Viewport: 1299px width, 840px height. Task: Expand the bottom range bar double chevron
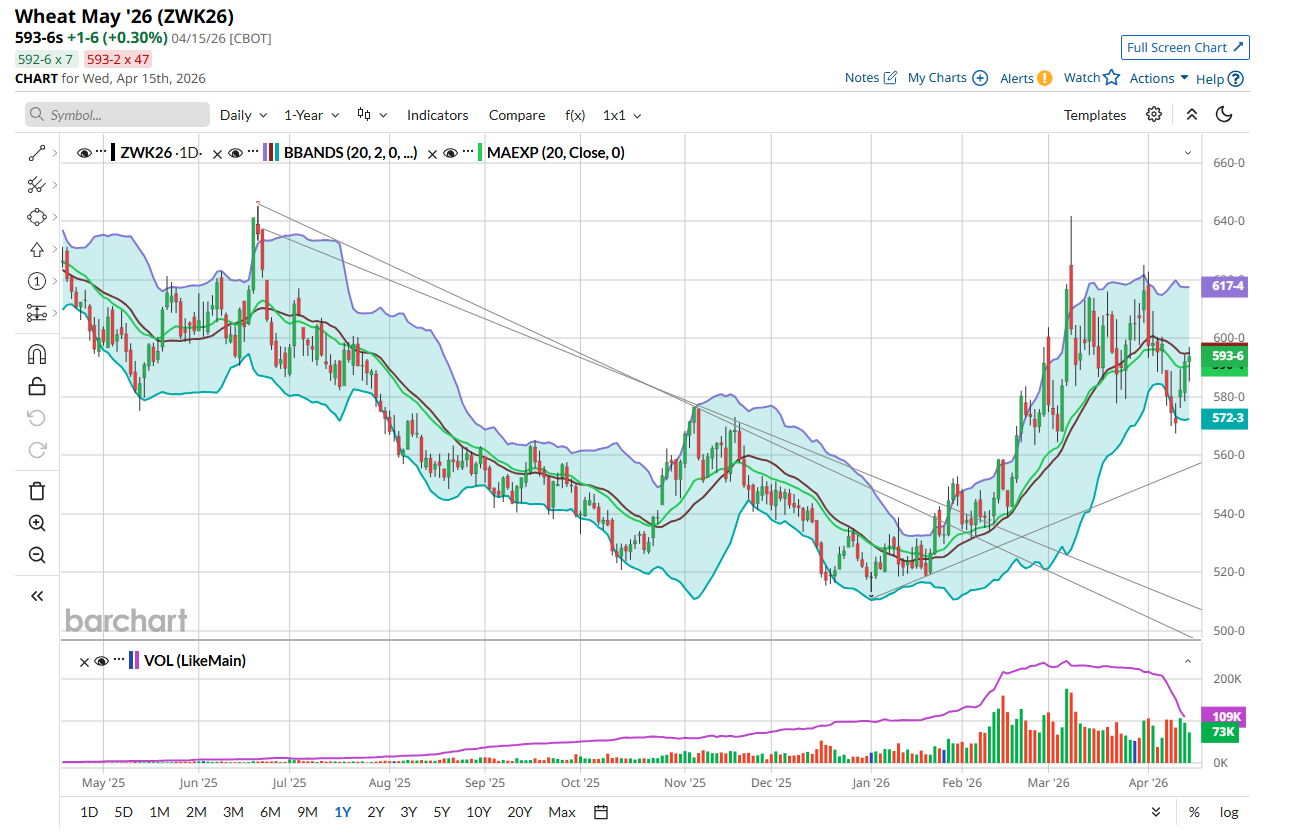[x=1157, y=812]
